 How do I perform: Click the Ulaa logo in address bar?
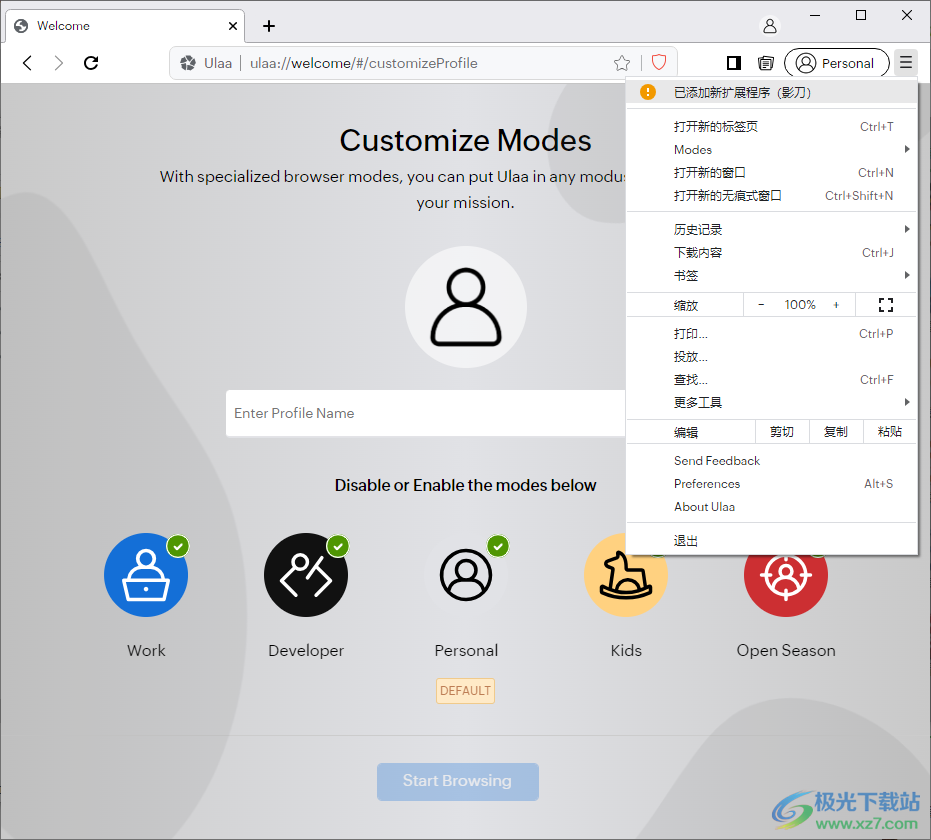click(x=188, y=63)
